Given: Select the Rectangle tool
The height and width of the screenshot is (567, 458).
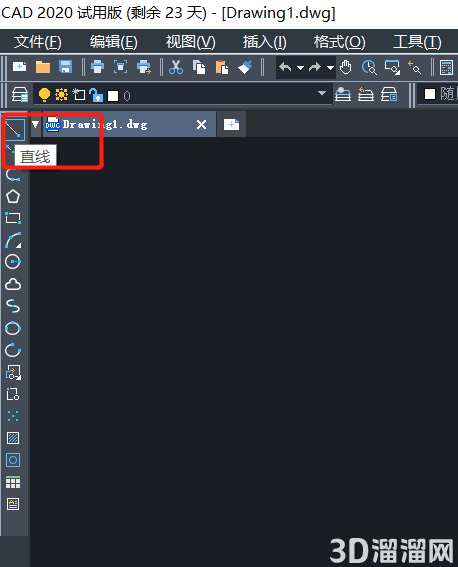Looking at the screenshot, I should click(x=13, y=218).
